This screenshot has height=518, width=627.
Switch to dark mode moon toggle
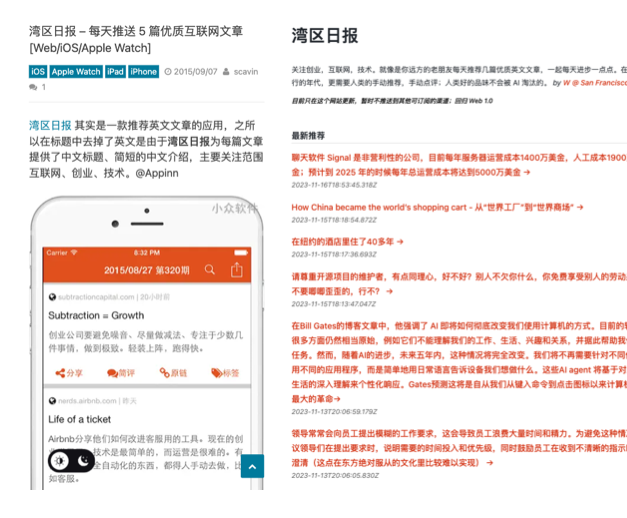click(x=84, y=461)
